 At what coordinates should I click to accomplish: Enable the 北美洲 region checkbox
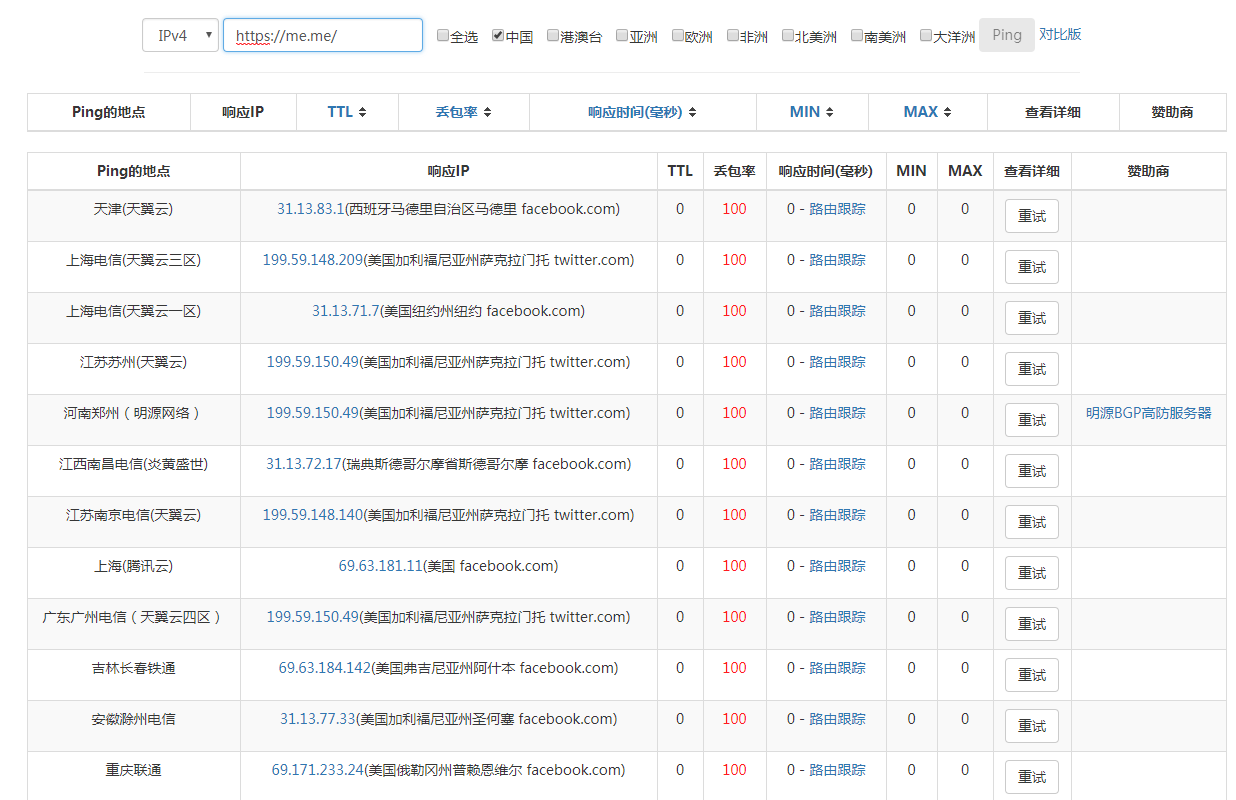787,35
